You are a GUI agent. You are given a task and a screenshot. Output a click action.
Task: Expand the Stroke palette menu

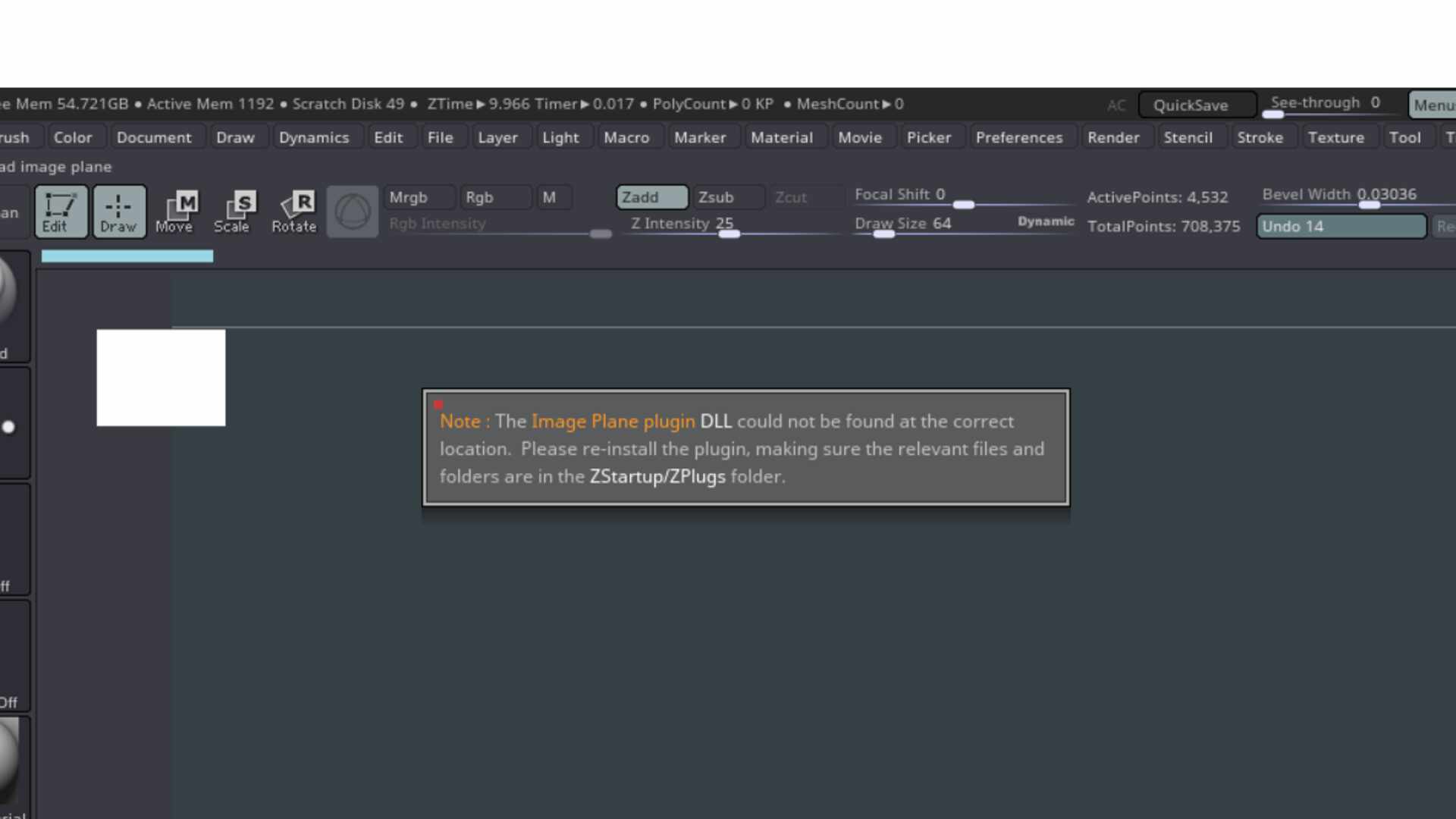coord(1260,137)
